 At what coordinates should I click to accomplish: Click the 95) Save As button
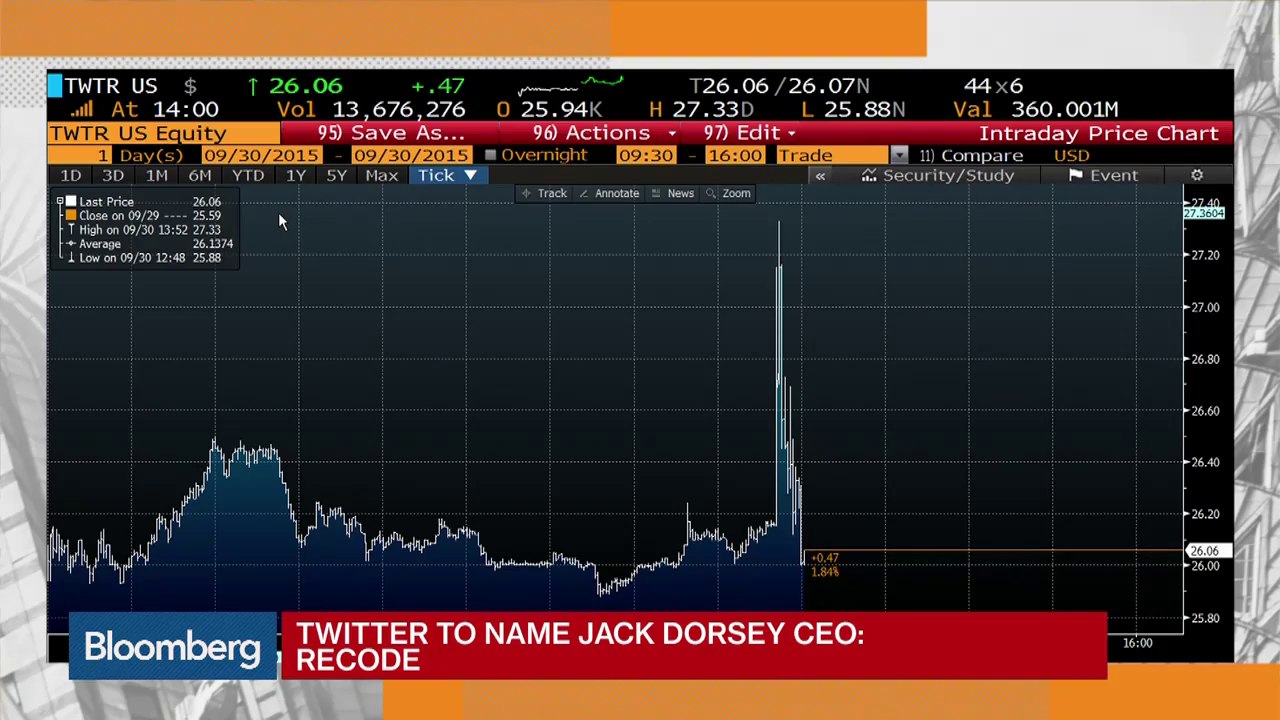point(391,133)
